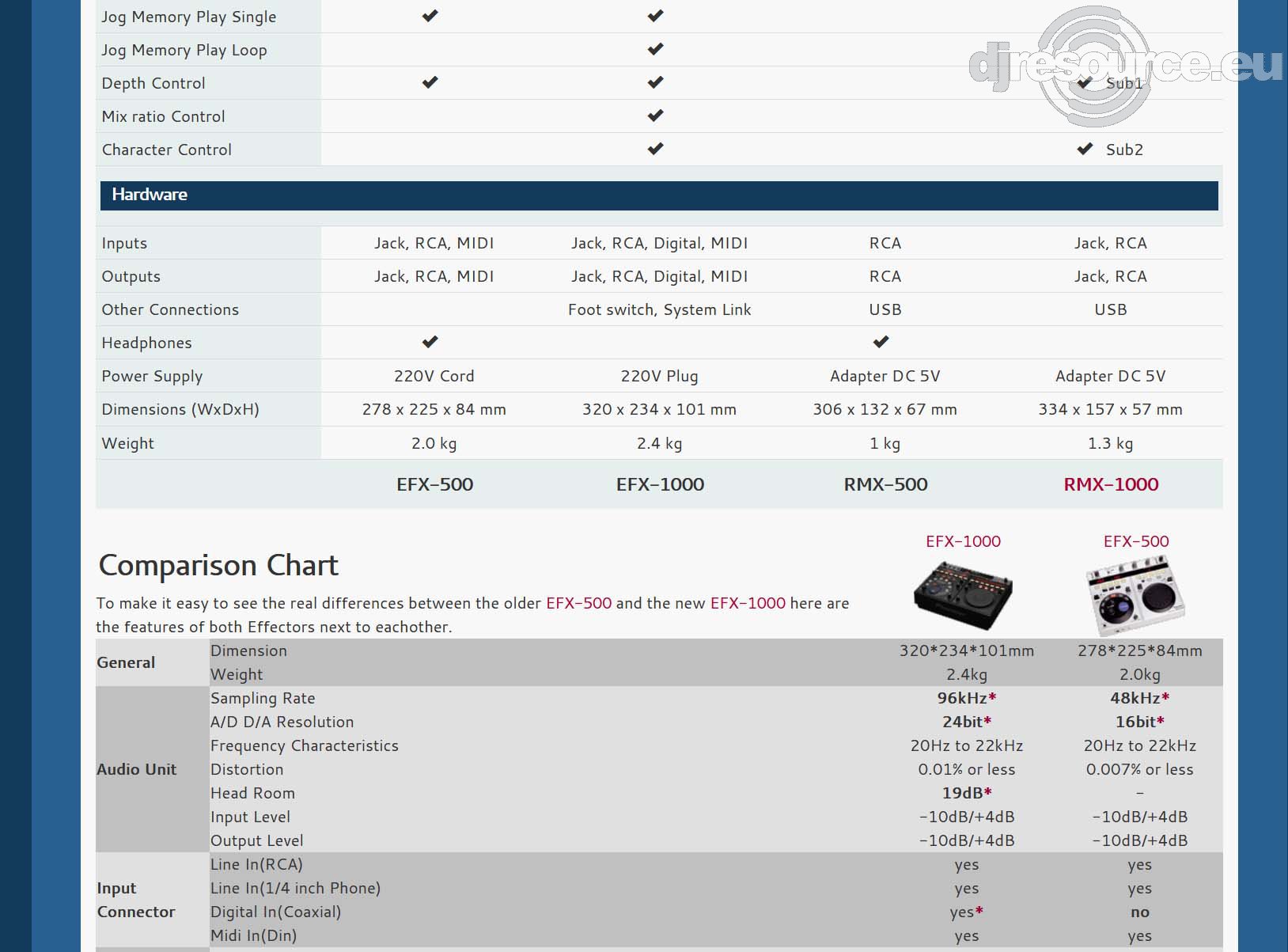1288x952 pixels.
Task: Click Depth Control checkmark under EFX-1000
Action: [656, 82]
